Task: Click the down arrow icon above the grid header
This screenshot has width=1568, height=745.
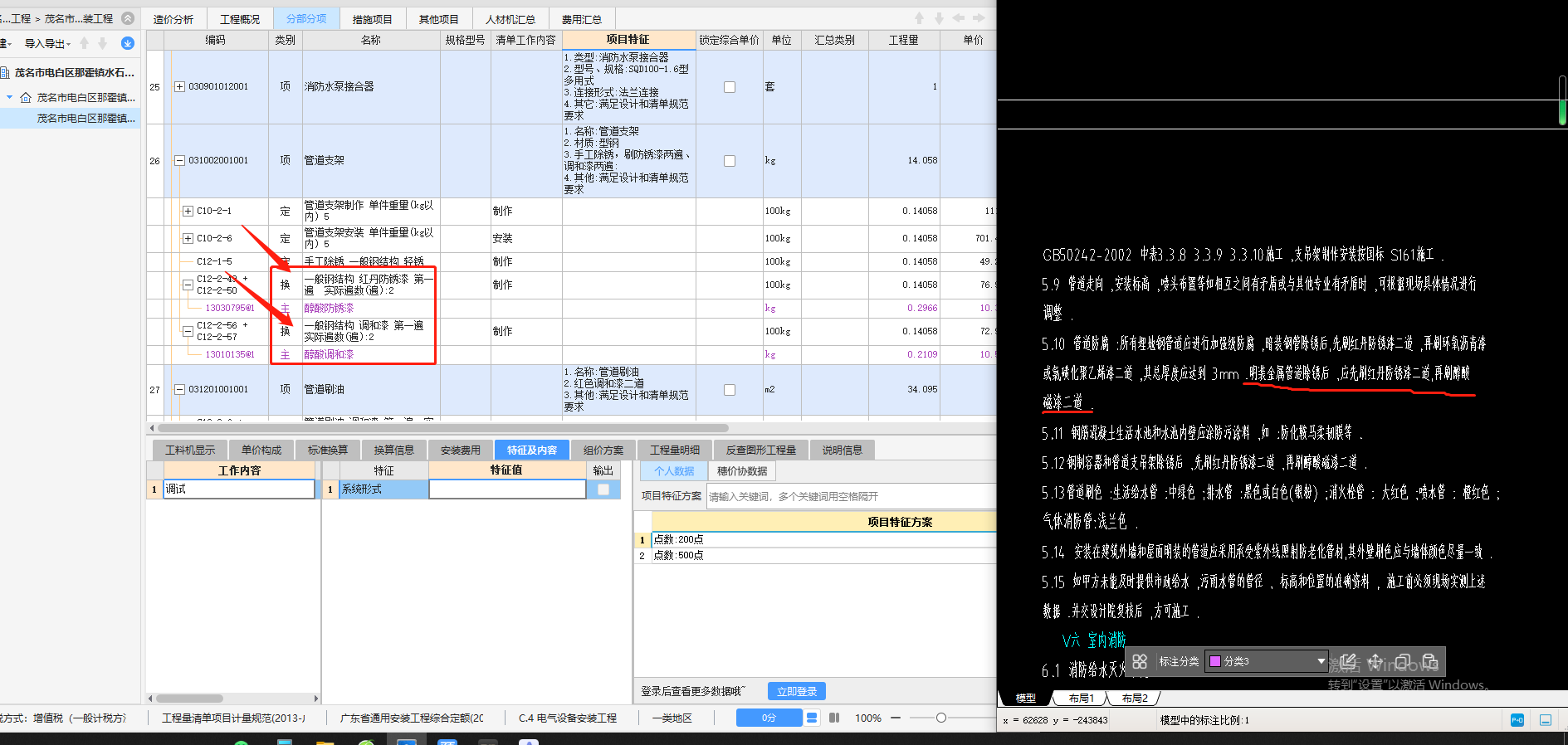Action: pos(939,18)
